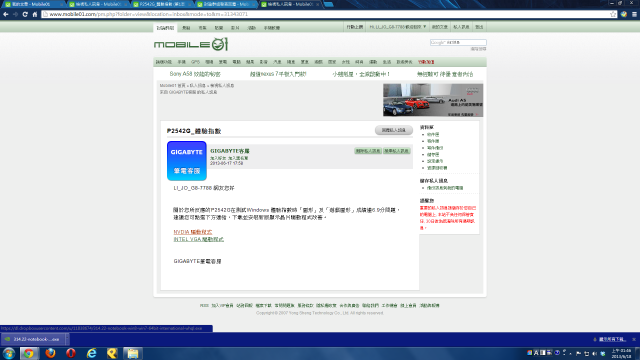Open the Chrome menu icon
The height and width of the screenshot is (360, 640).
click(x=634, y=14)
